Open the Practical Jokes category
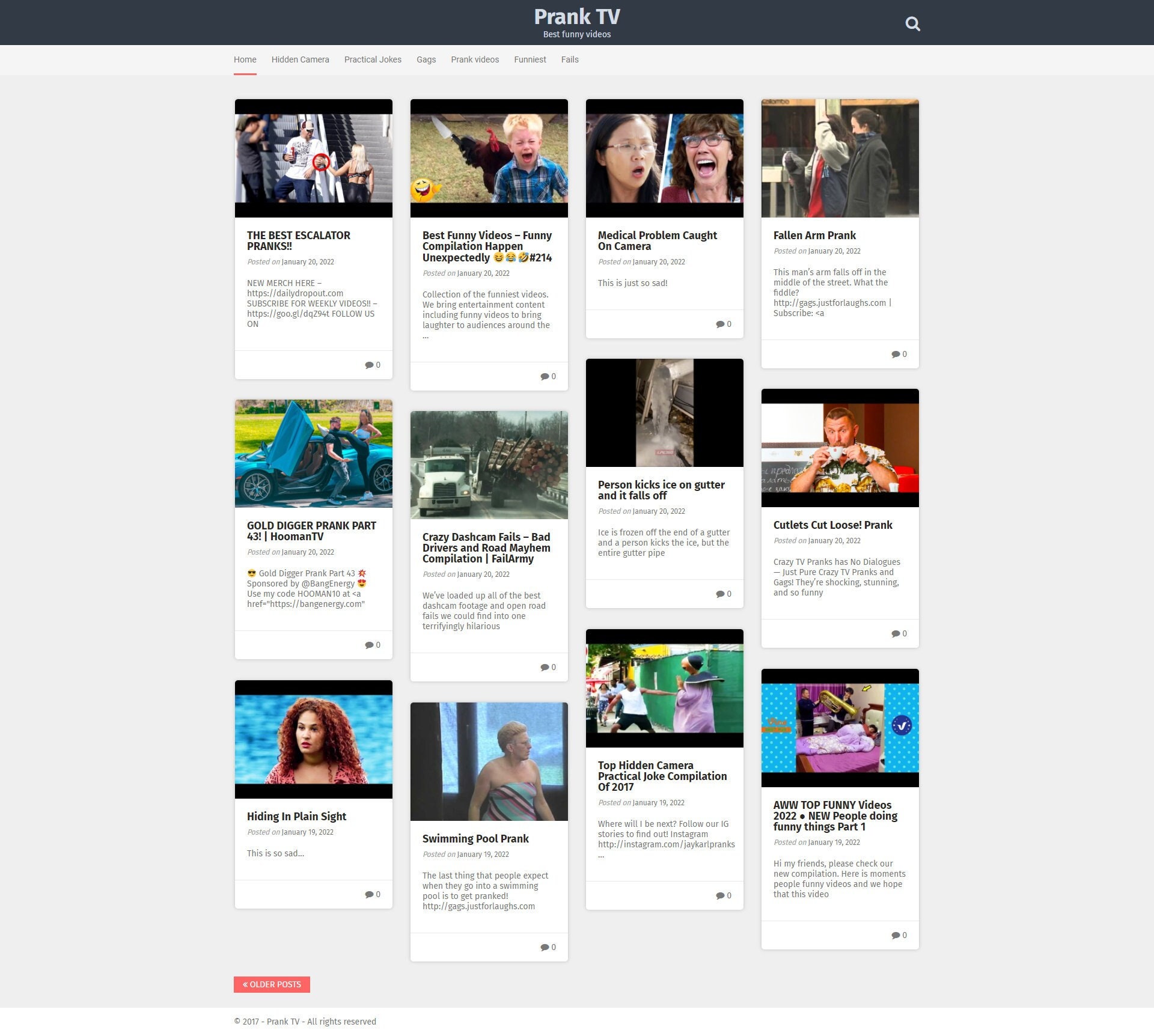Image resolution: width=1154 pixels, height=1036 pixels. point(373,59)
